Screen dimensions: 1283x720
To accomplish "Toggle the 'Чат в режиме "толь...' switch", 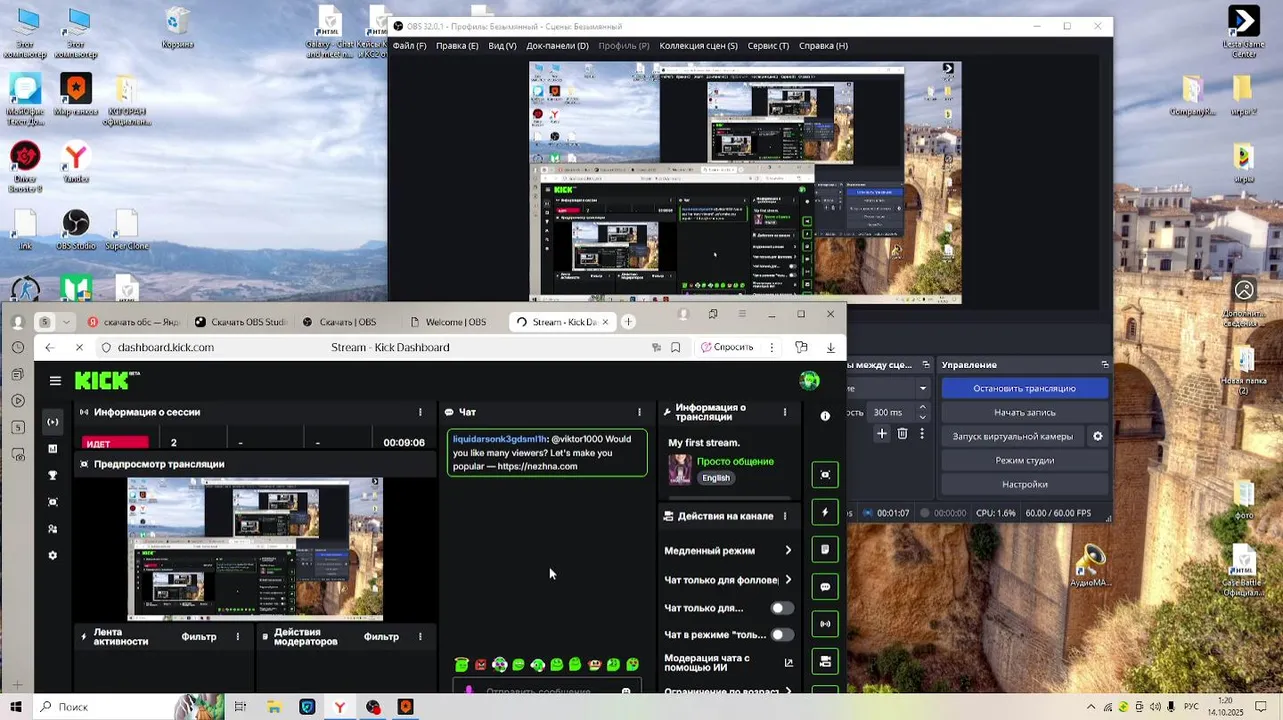I will tap(782, 635).
